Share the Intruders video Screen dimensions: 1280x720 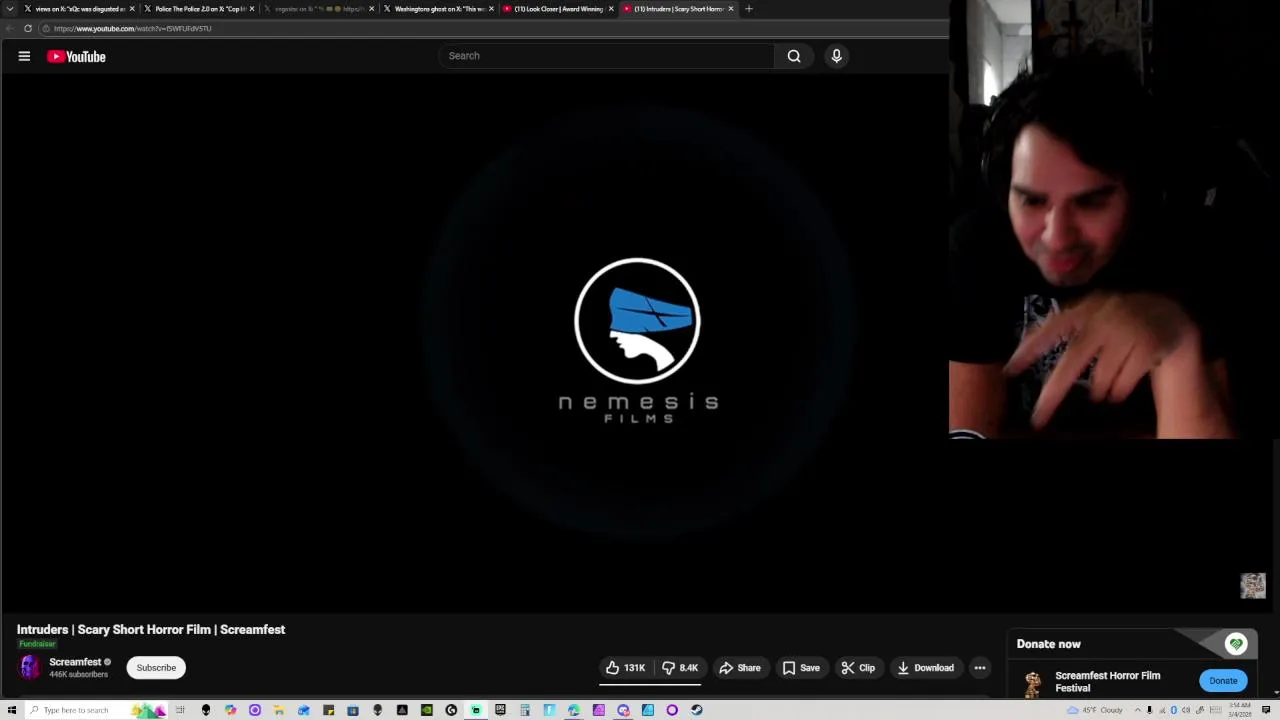coord(740,668)
